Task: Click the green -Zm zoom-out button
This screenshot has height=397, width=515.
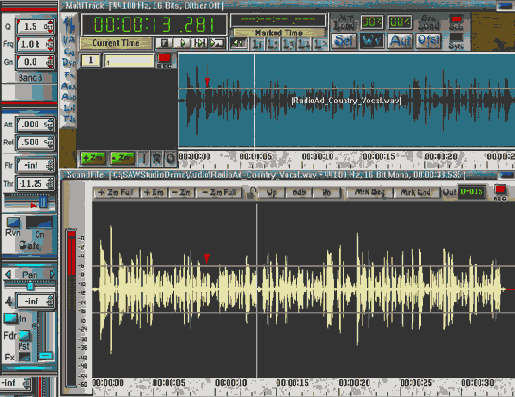Action: click(x=122, y=158)
